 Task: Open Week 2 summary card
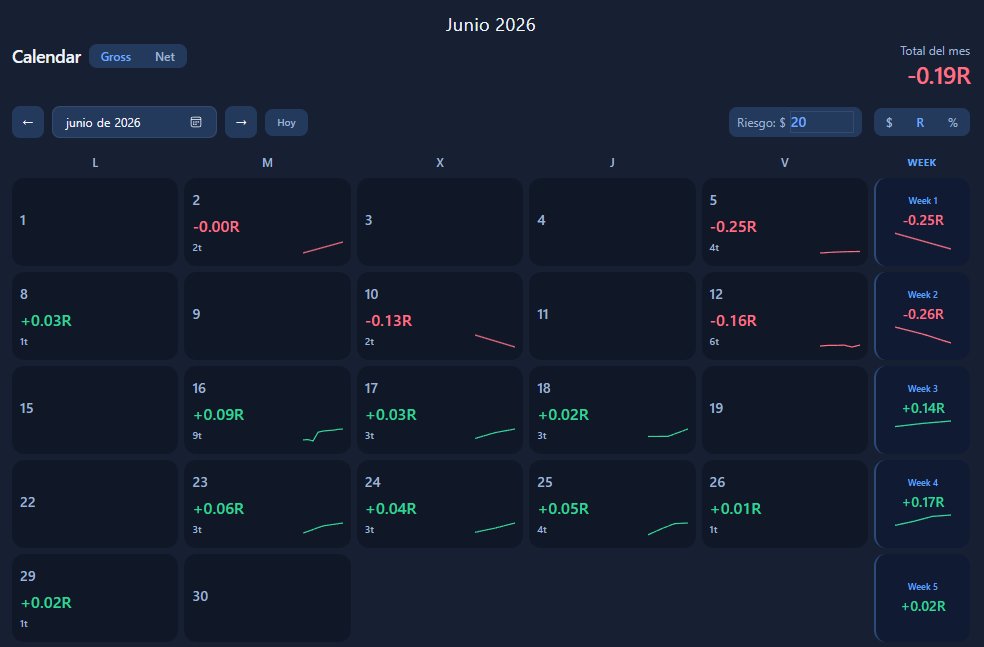pos(922,316)
